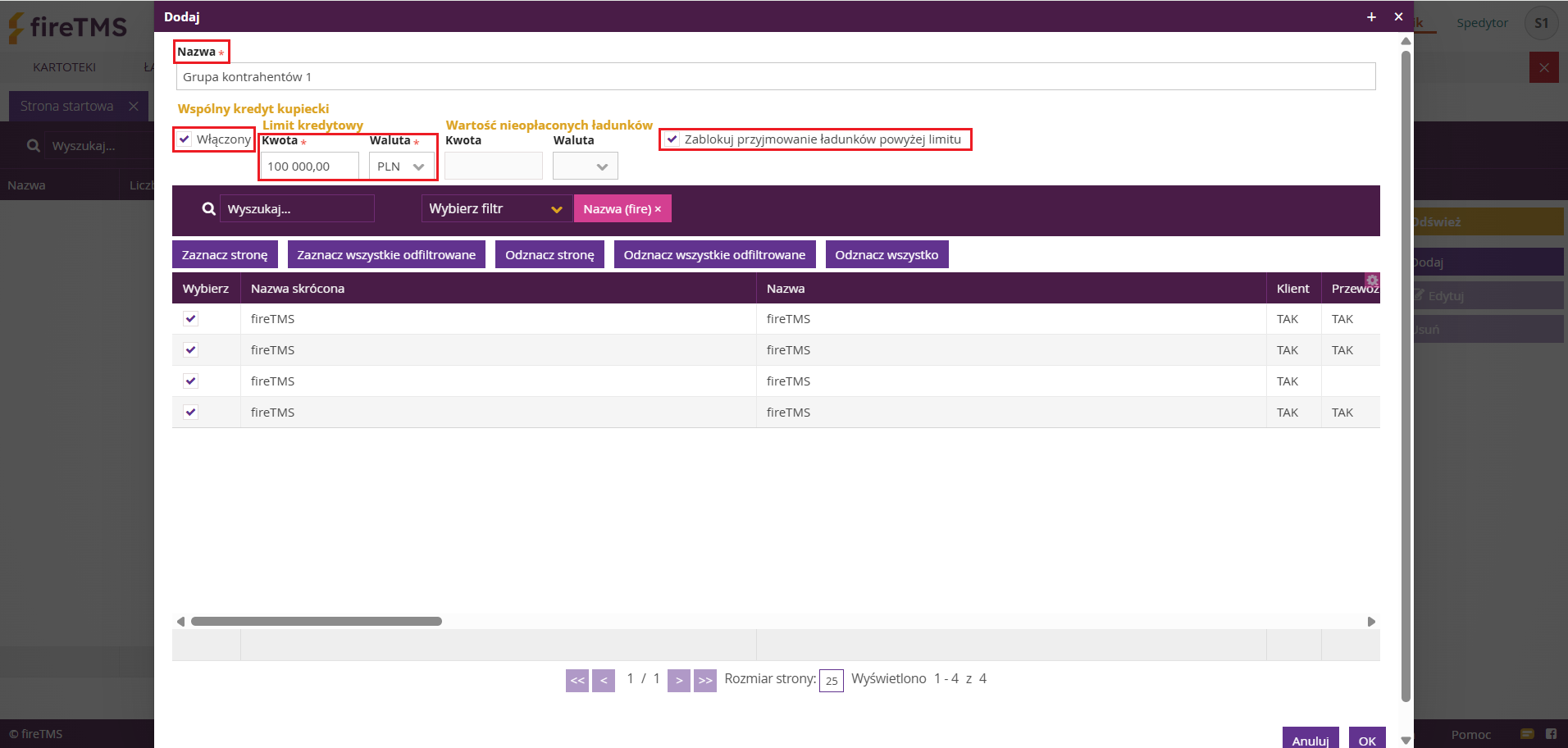Click red X button in background window
1568x748 pixels.
(x=1544, y=67)
